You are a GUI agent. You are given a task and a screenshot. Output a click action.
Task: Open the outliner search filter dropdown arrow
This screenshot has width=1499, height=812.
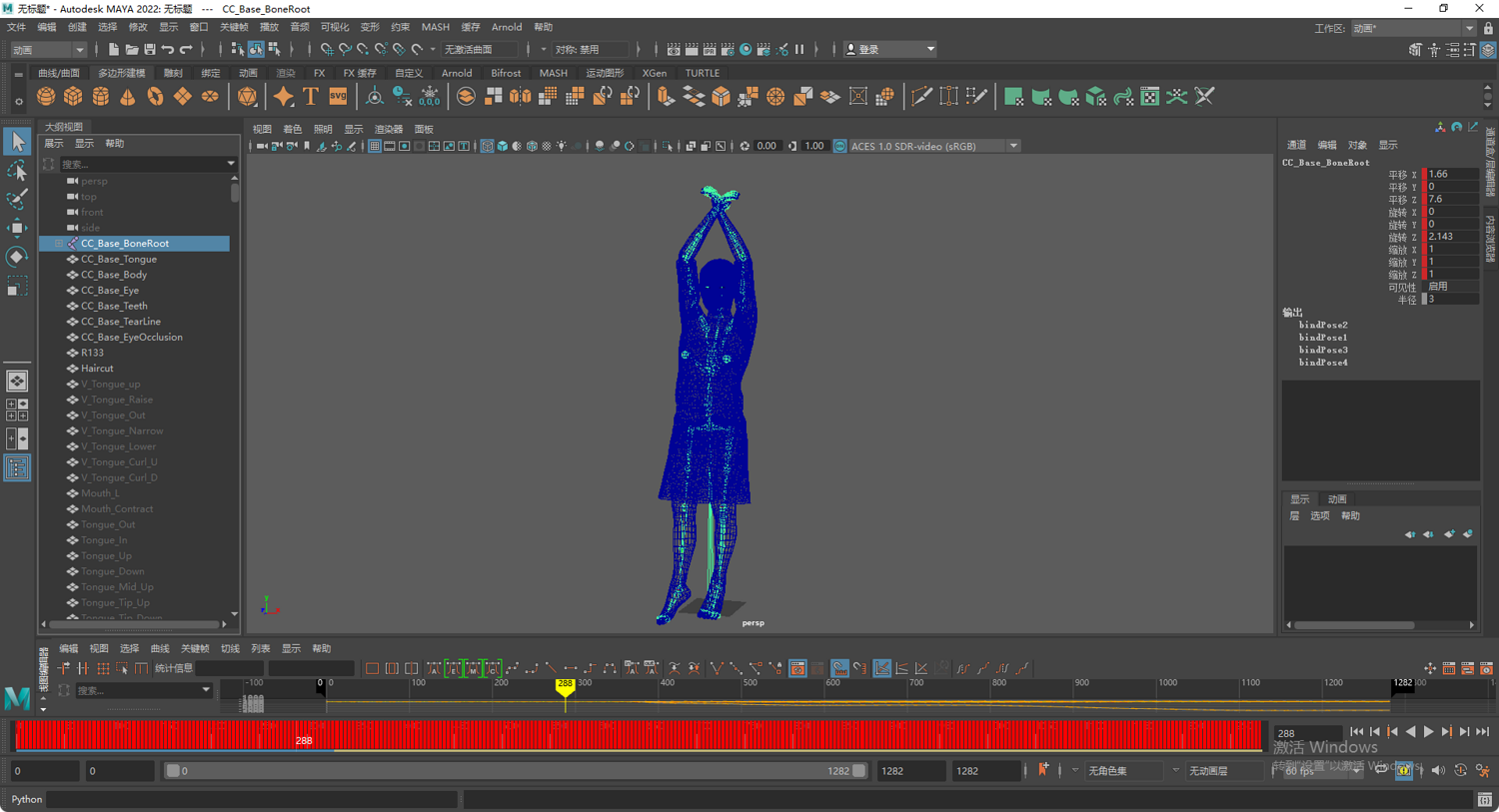[231, 164]
